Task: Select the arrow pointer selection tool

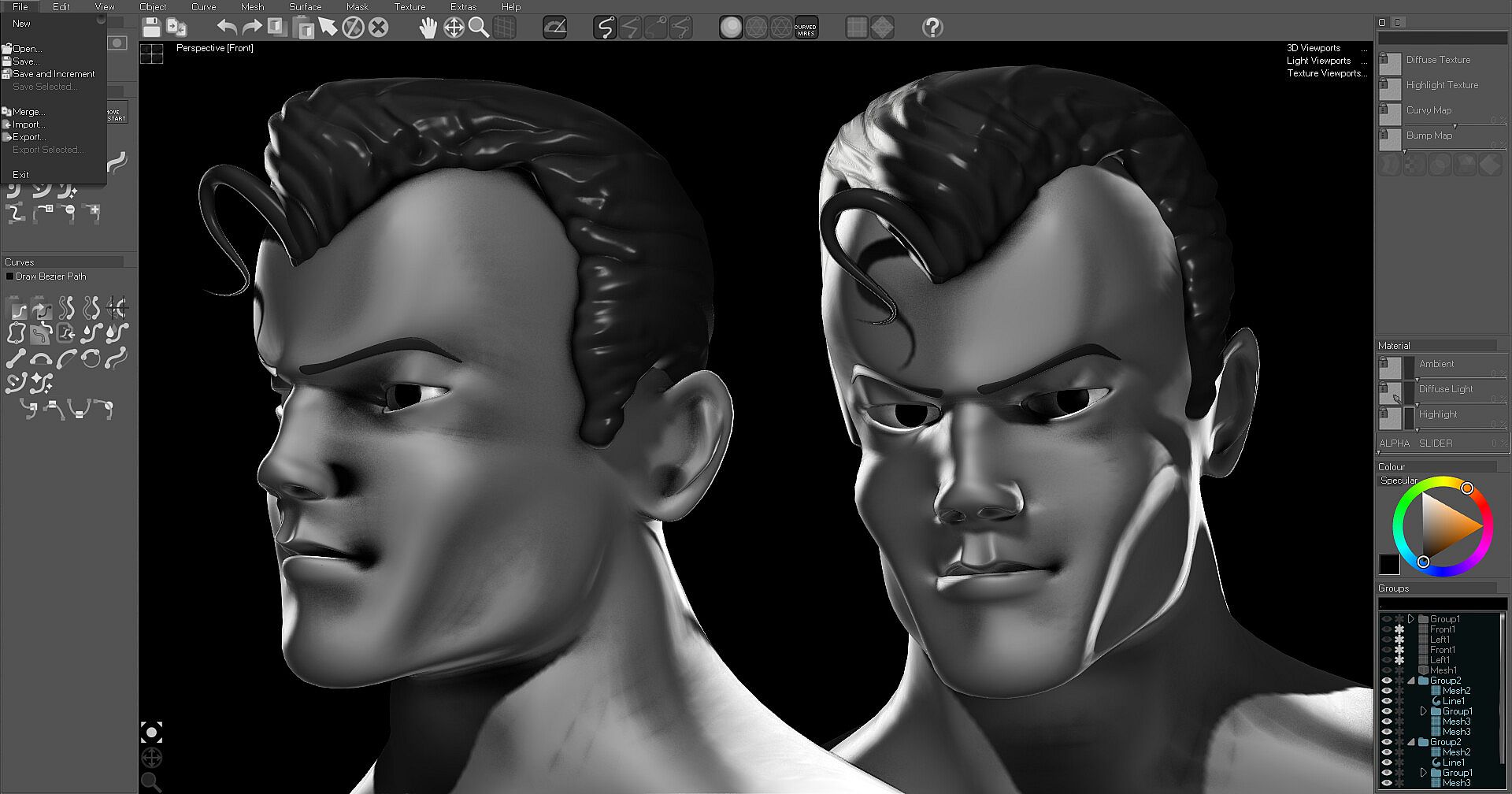Action: point(328,28)
